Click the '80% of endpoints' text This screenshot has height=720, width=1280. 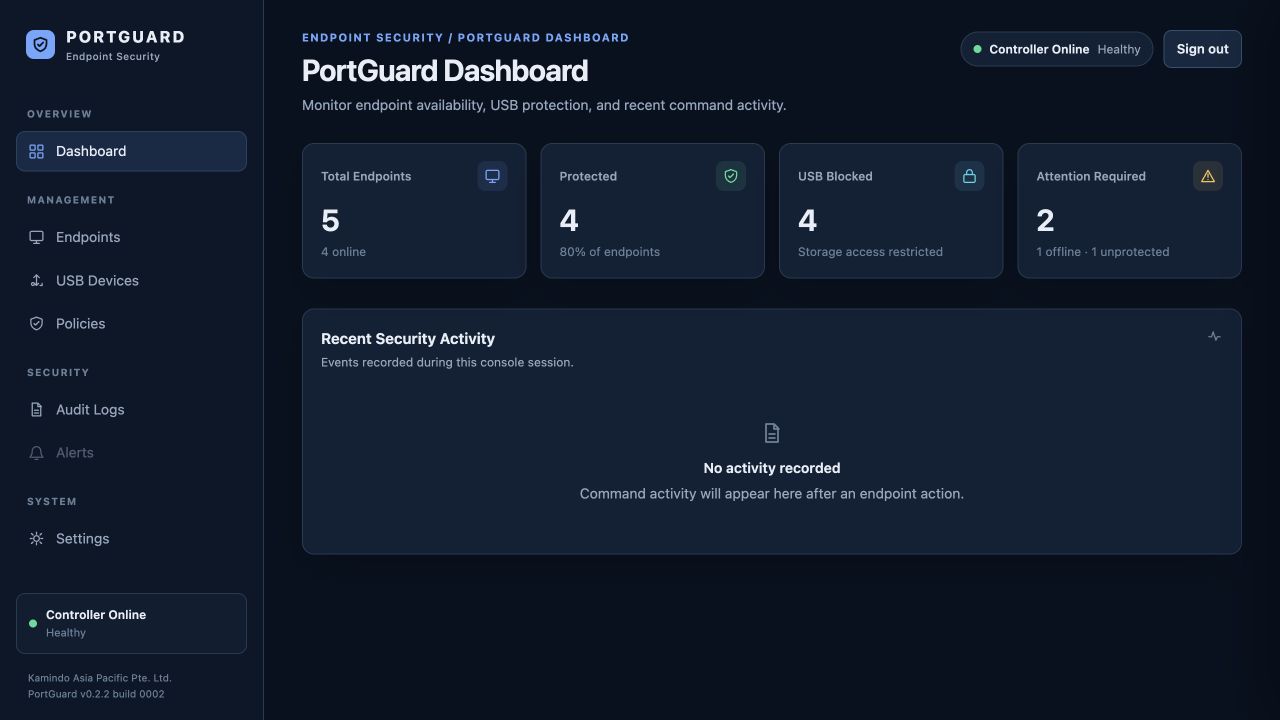[610, 252]
